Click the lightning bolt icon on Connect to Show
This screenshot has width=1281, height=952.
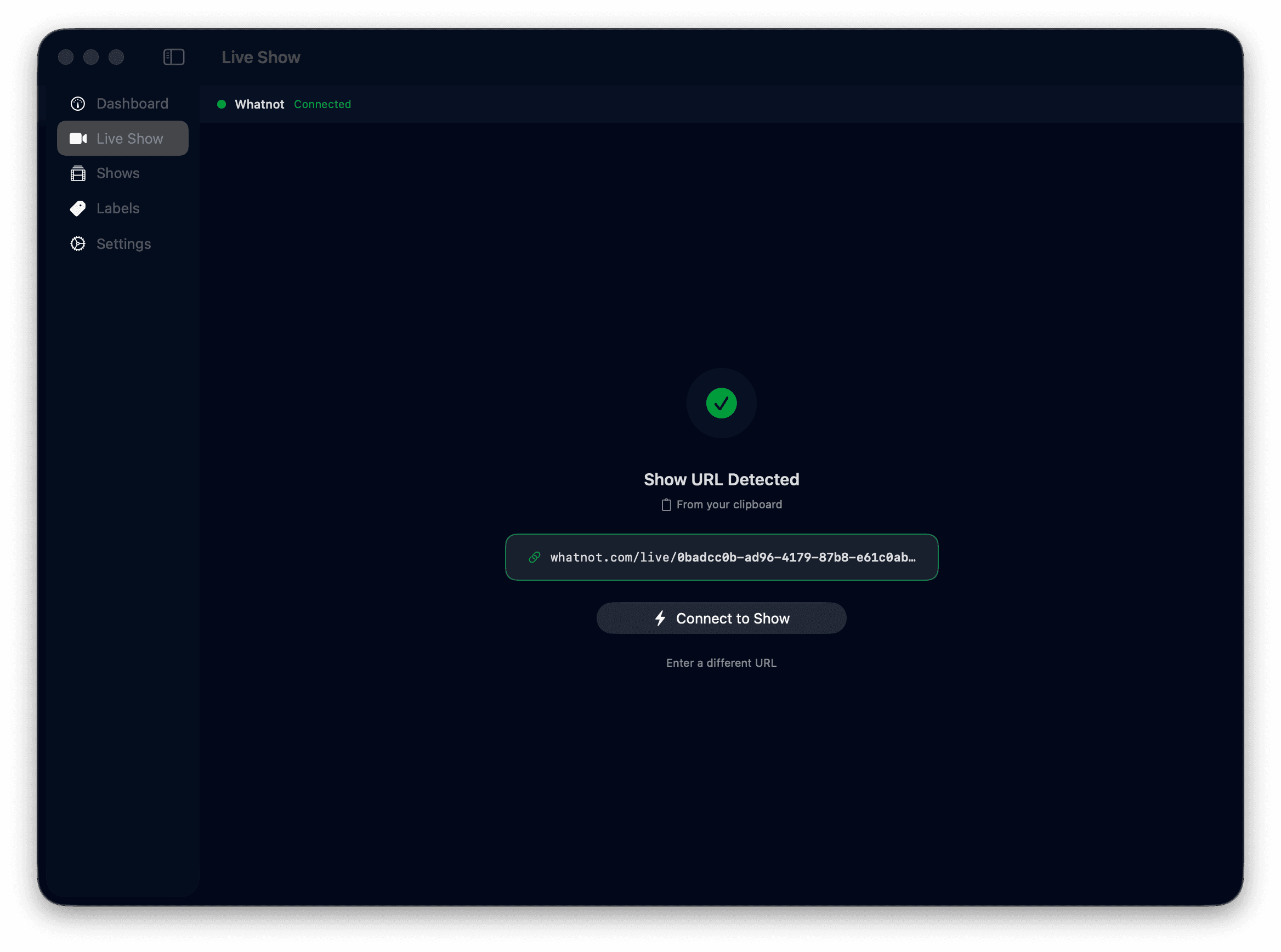[661, 618]
